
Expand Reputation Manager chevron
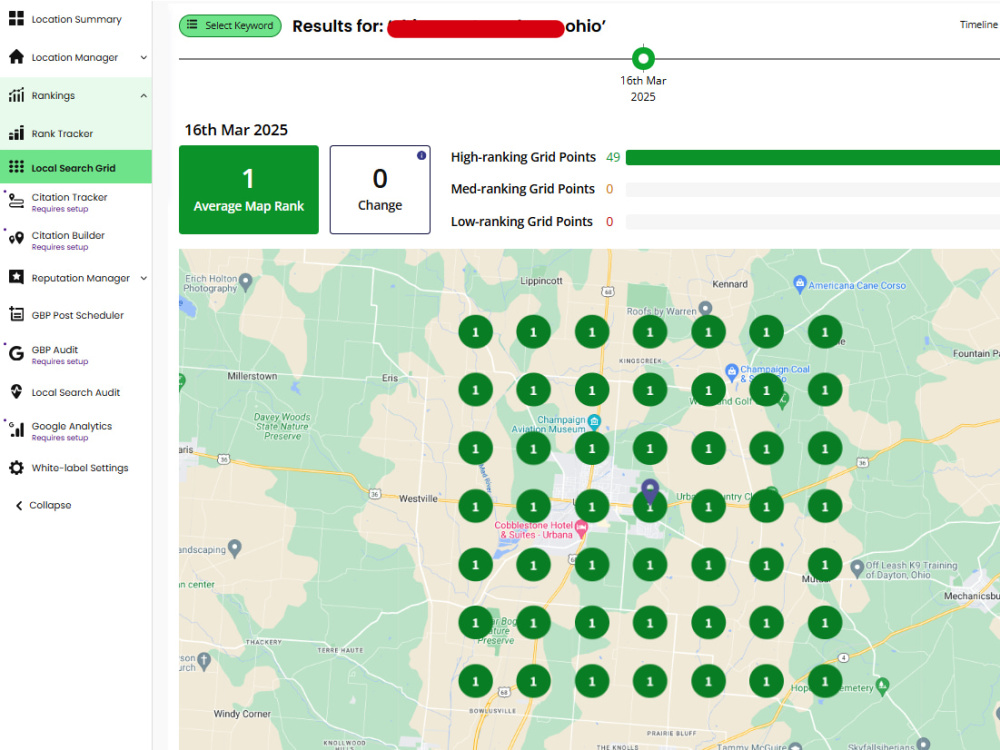point(143,278)
